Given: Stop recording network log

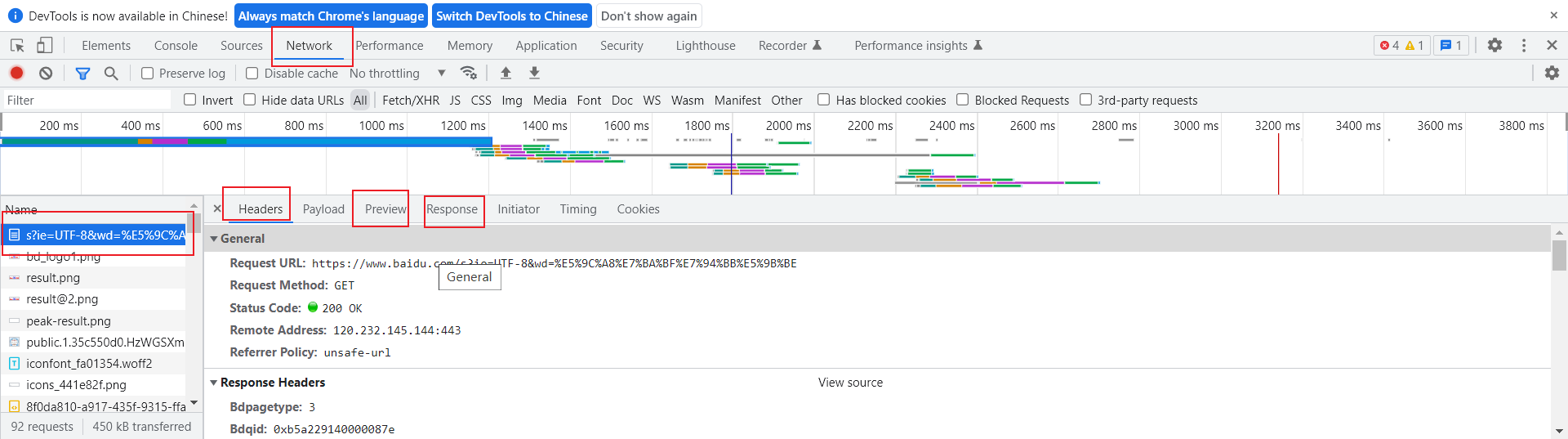Looking at the screenshot, I should pyautogui.click(x=16, y=73).
